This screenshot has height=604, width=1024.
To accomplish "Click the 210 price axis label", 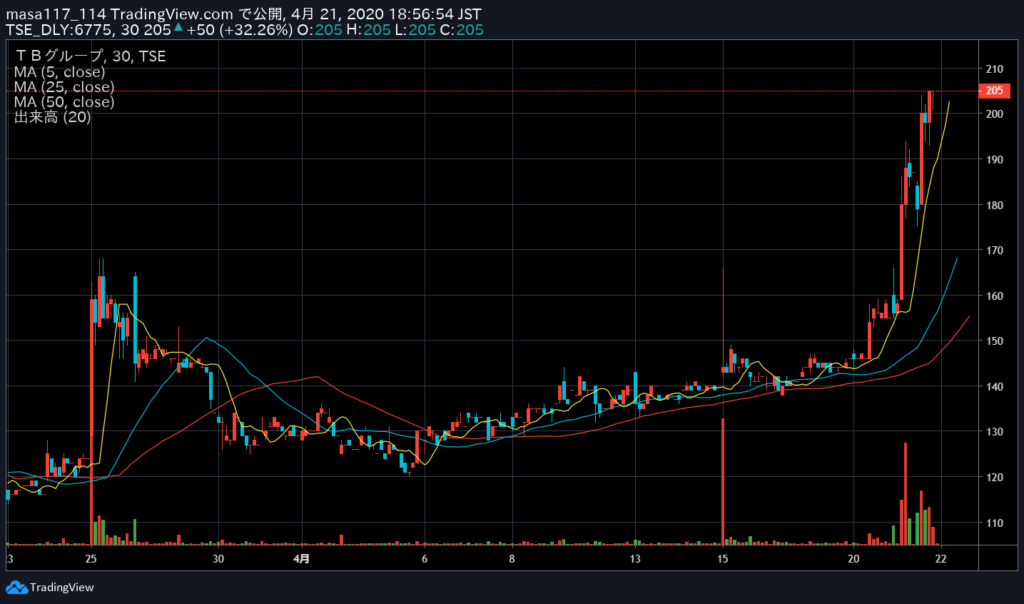I will [995, 69].
